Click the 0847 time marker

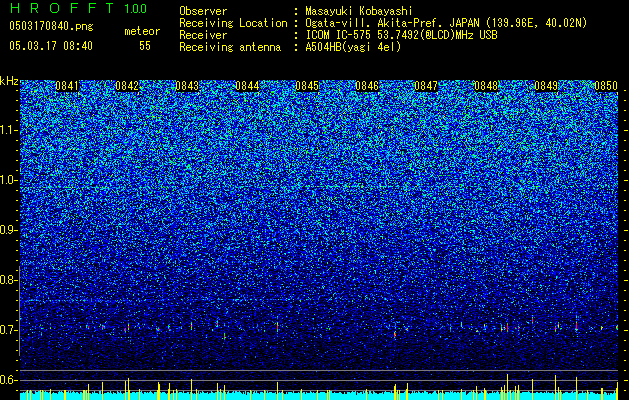click(x=426, y=86)
